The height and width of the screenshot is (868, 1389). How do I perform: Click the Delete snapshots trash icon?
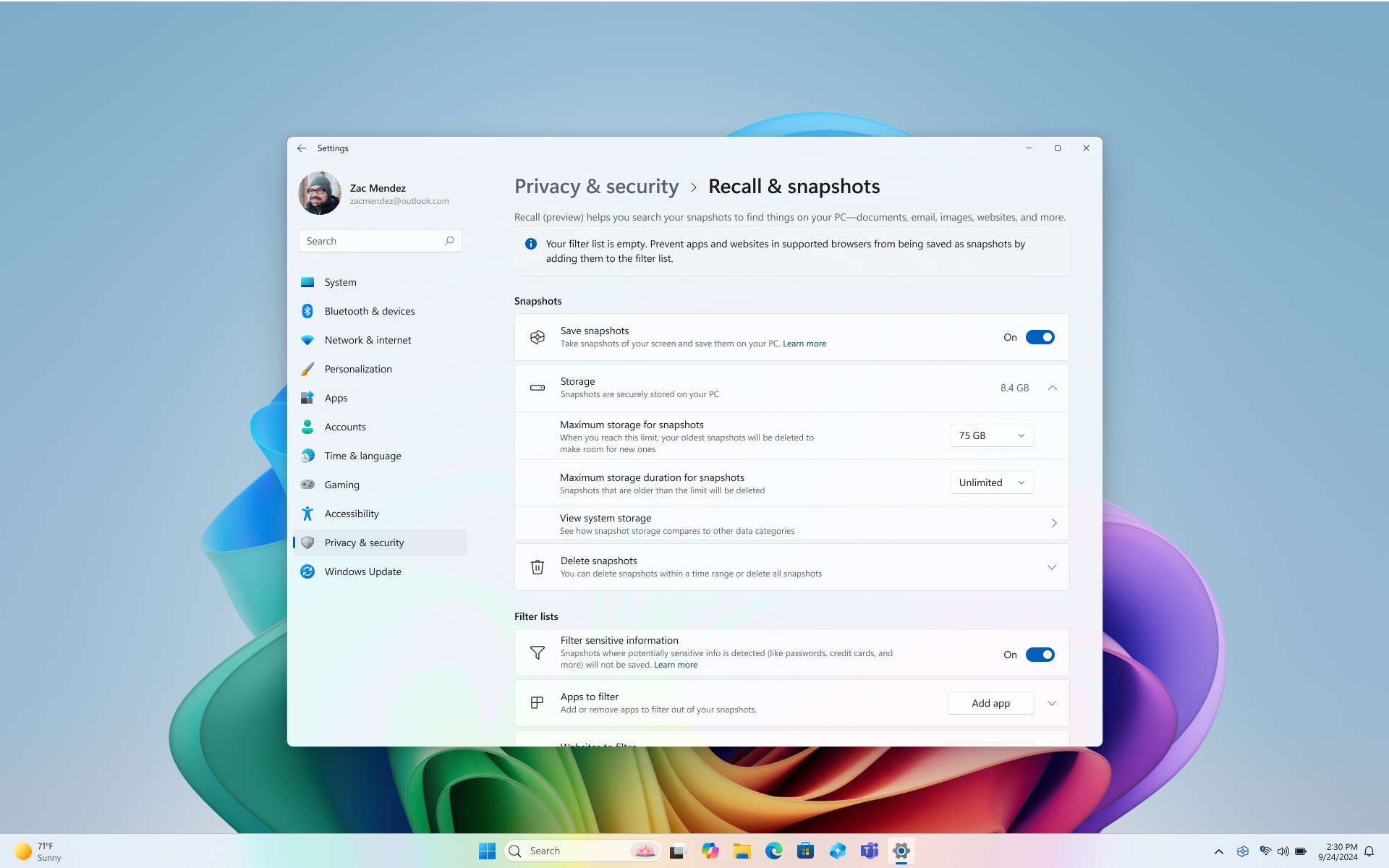(x=537, y=566)
